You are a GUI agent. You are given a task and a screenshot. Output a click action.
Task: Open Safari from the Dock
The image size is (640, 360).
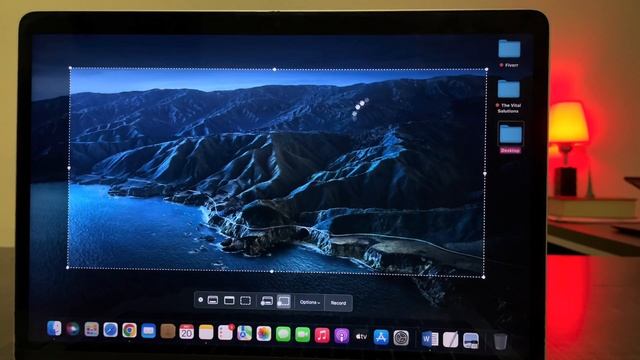(x=110, y=329)
